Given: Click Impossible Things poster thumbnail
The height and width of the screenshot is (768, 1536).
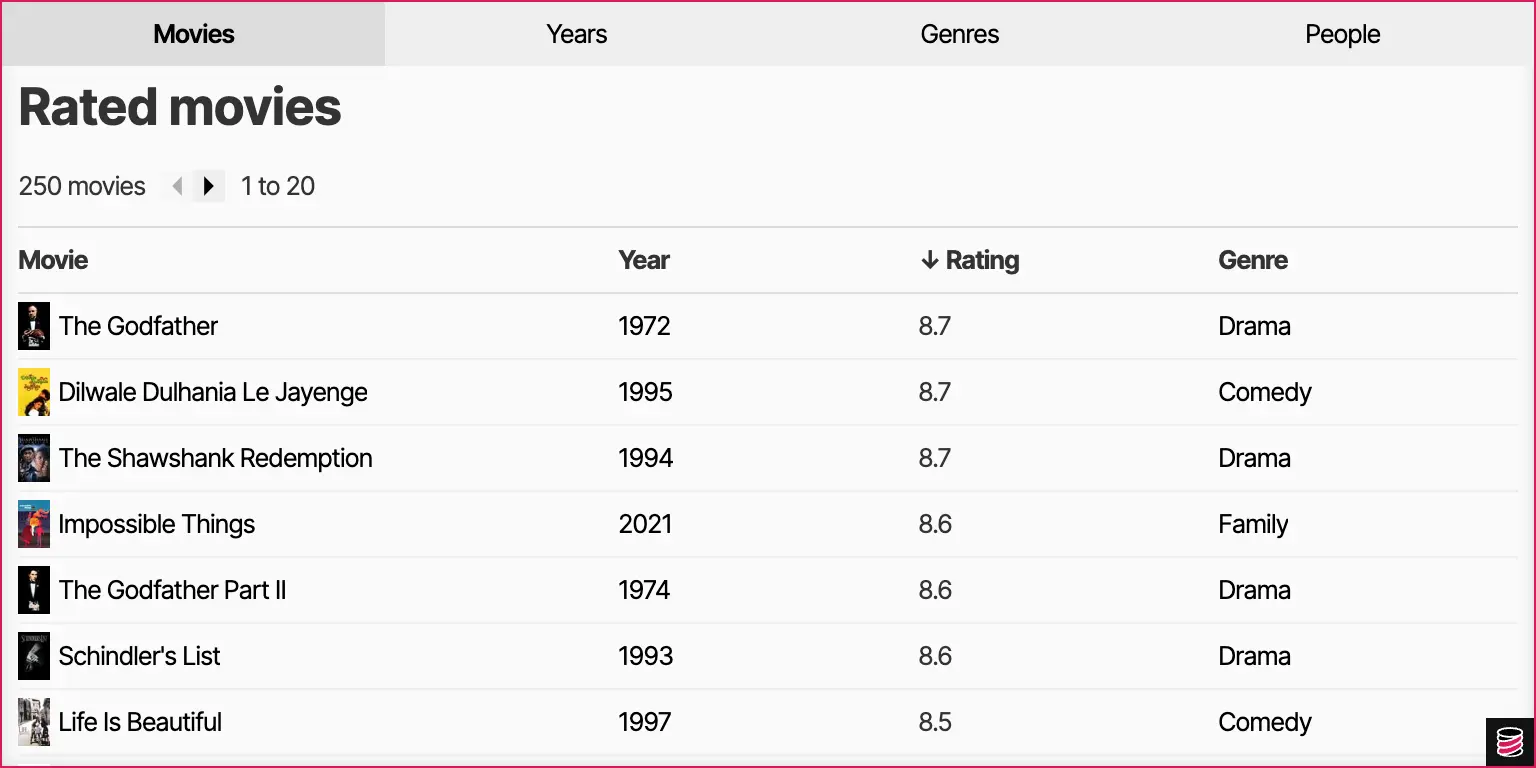Looking at the screenshot, I should (x=34, y=524).
